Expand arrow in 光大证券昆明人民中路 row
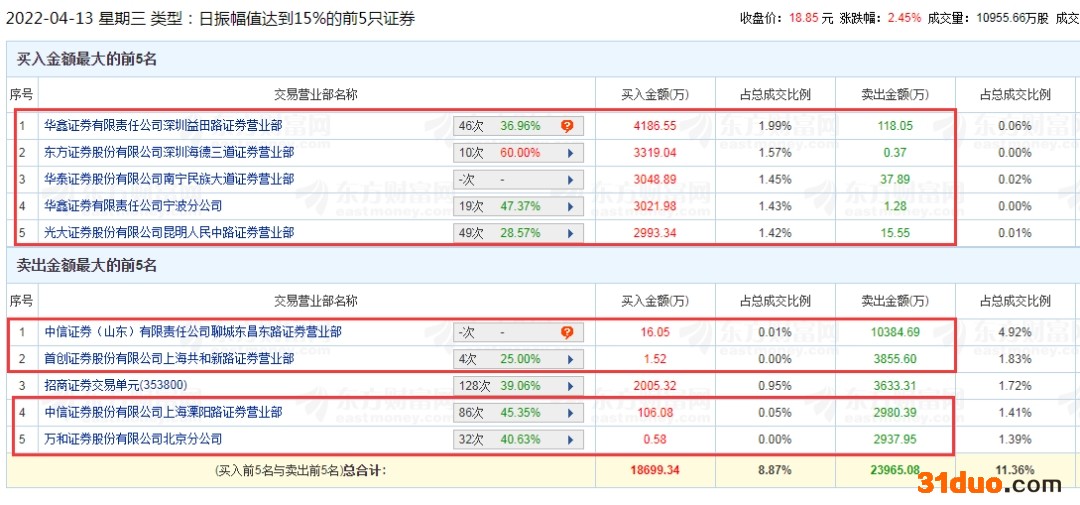The image size is (1080, 505). click(x=570, y=233)
